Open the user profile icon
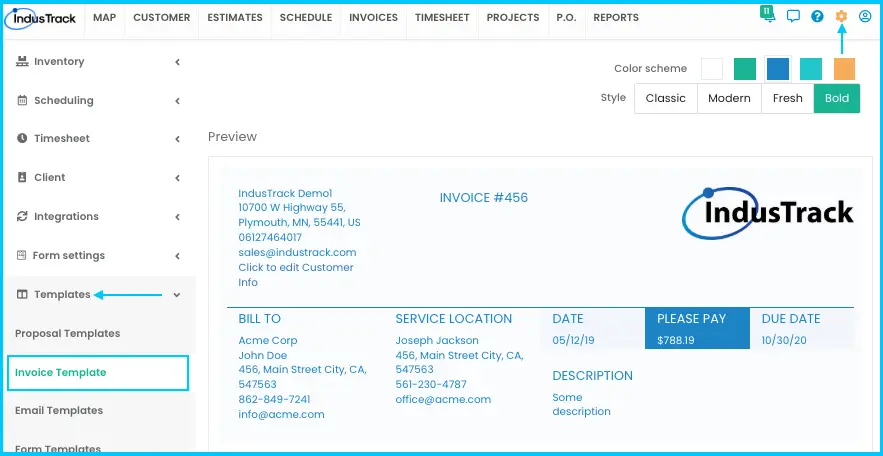Image resolution: width=883 pixels, height=456 pixels. pyautogui.click(x=865, y=16)
